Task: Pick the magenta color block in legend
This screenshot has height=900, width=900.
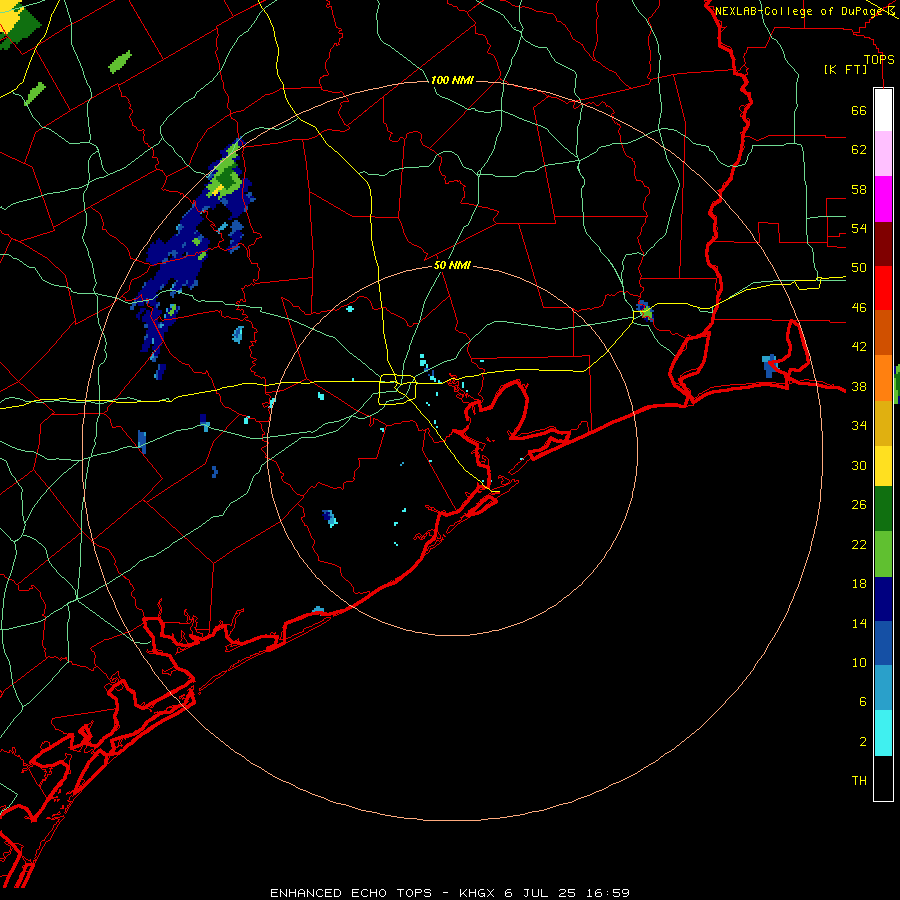Action: 883,199
